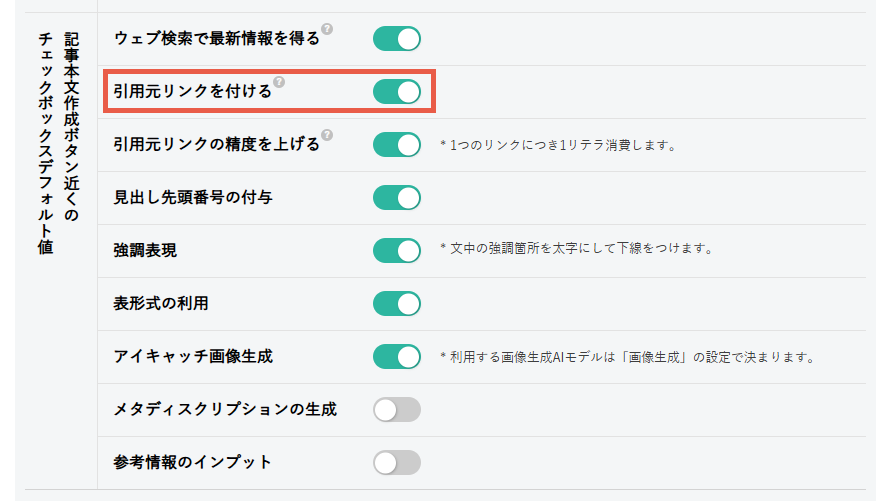887x501 pixels.
Task: Turn on 参考情報のインプット toggle
Action: click(397, 463)
